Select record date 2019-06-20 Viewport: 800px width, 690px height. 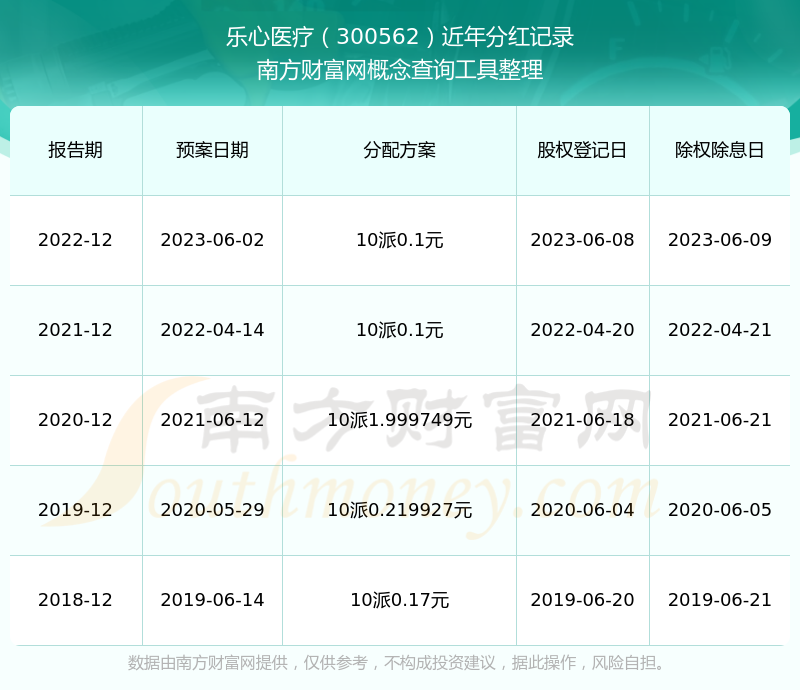pyautogui.click(x=582, y=600)
